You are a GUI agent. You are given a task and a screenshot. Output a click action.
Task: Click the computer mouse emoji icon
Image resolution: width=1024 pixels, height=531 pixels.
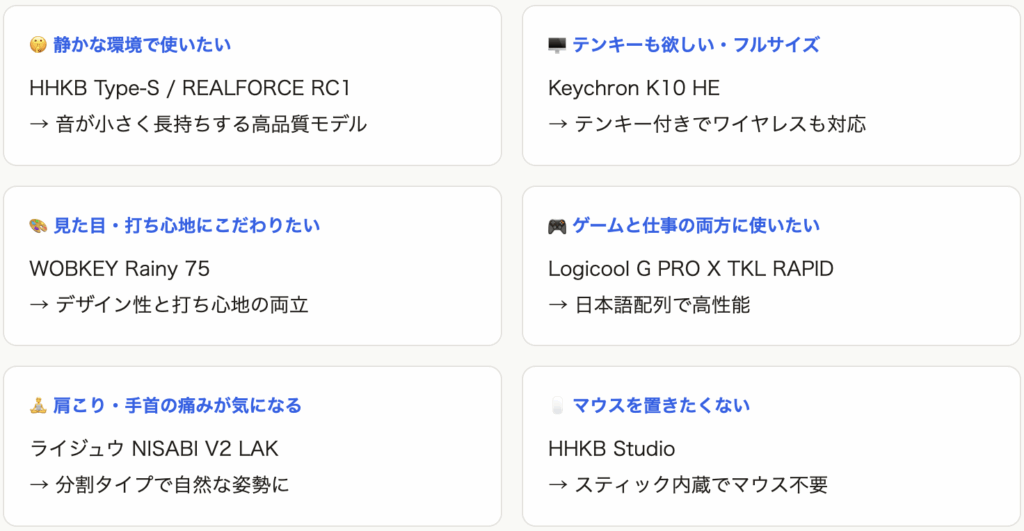557,406
